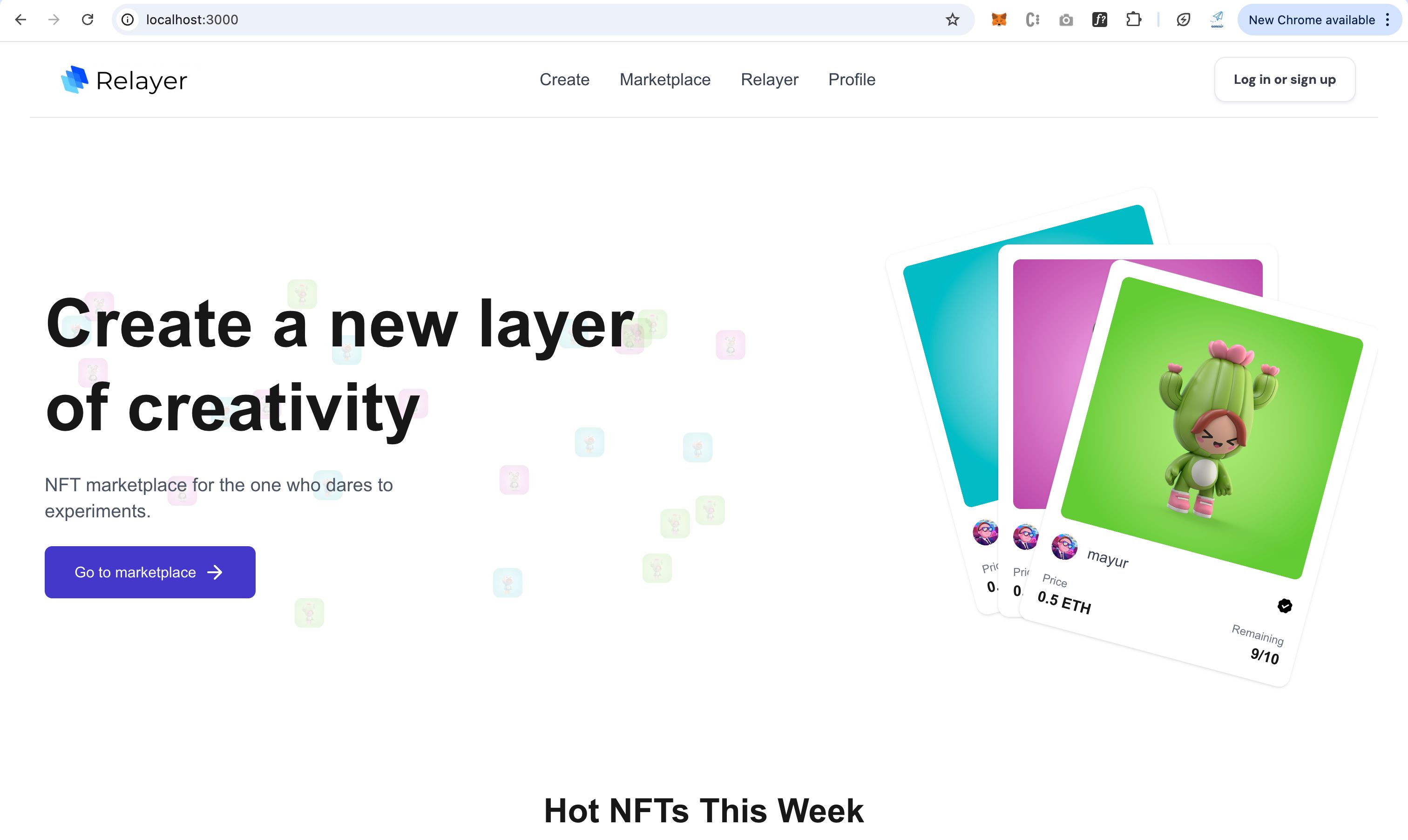Click the avatar on the teal card
This screenshot has height=840, width=1408.
985,532
